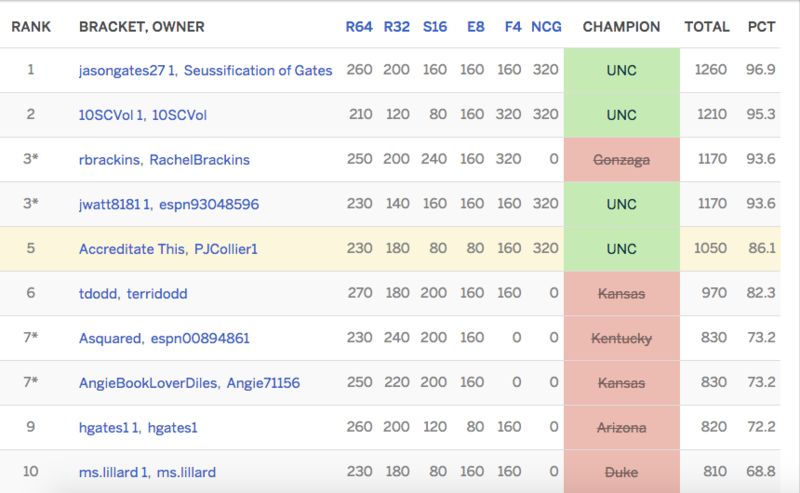Screen dimensions: 800x493
Task: Sort by NCG column header
Action: pyautogui.click(x=546, y=27)
